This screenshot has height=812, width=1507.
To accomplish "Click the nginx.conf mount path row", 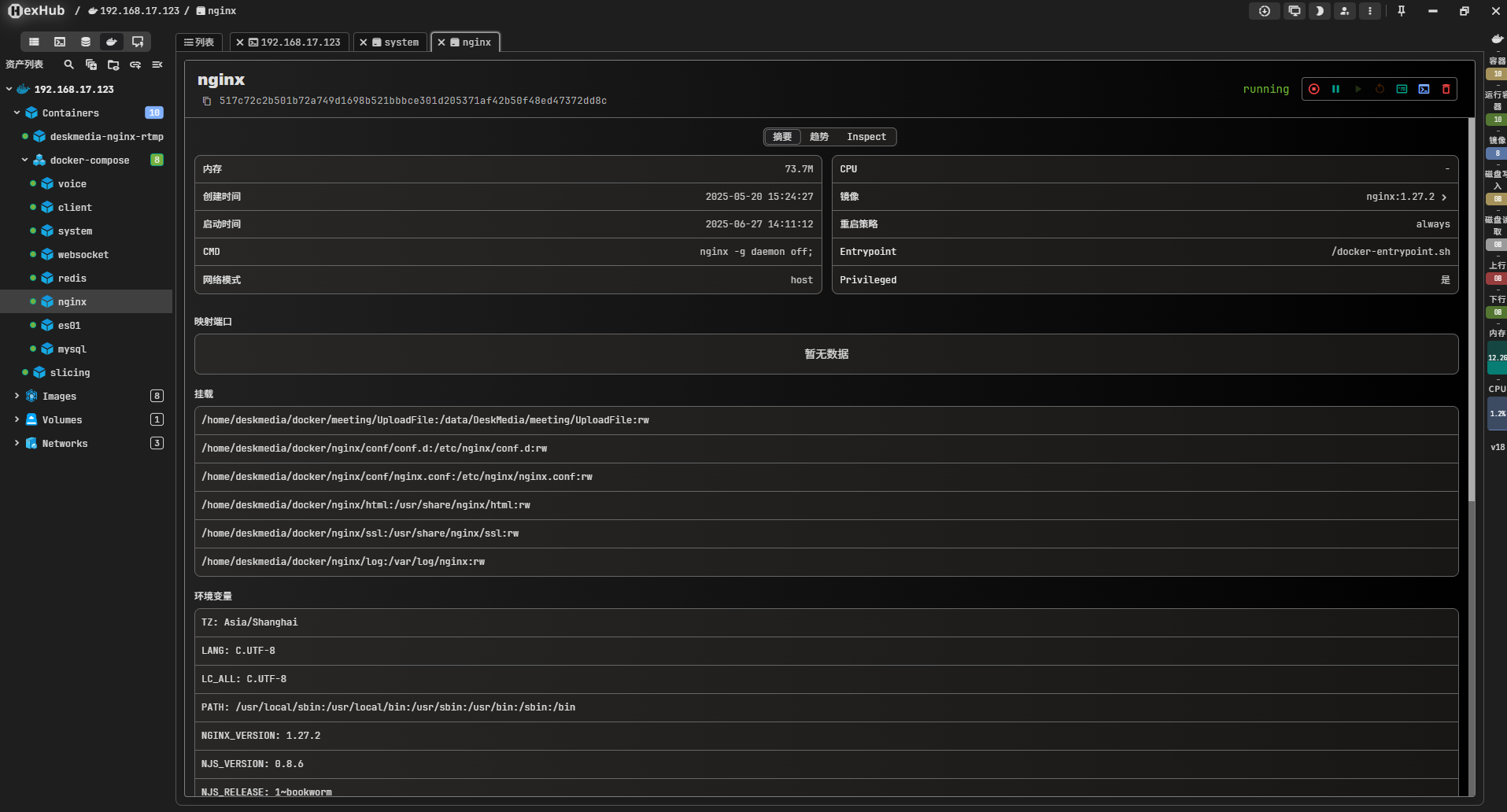I will [x=826, y=477].
